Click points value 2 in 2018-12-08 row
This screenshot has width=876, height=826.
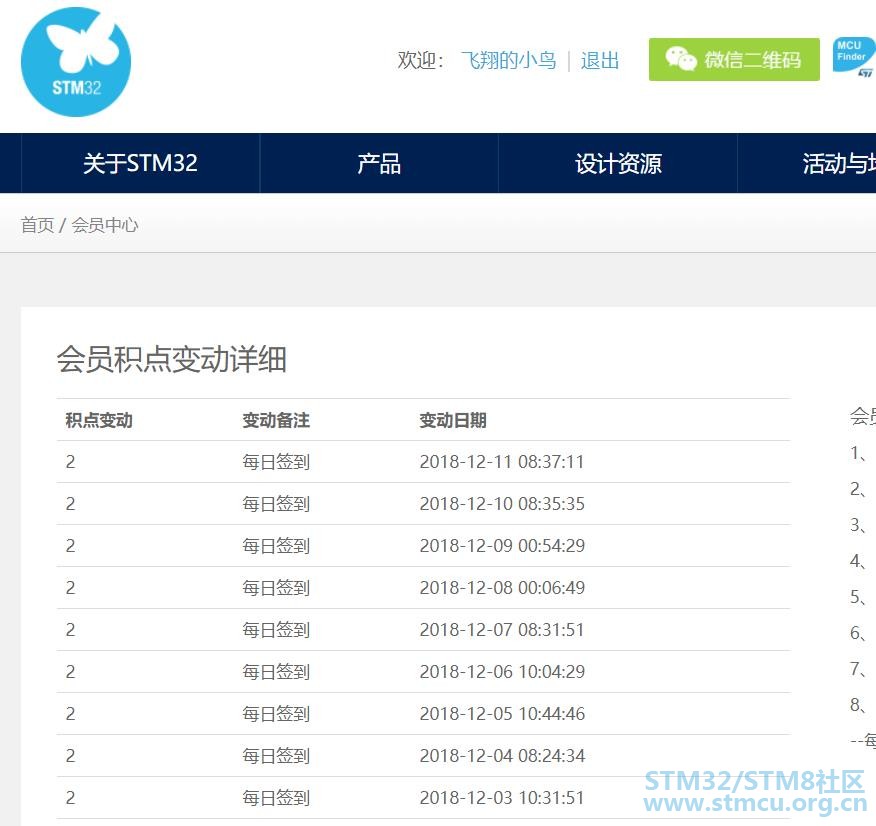pyautogui.click(x=70, y=588)
